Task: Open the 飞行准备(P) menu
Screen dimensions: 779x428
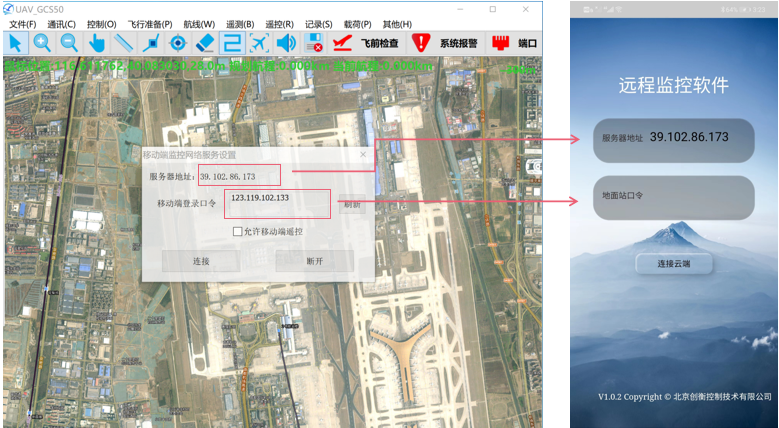Action: (149, 24)
